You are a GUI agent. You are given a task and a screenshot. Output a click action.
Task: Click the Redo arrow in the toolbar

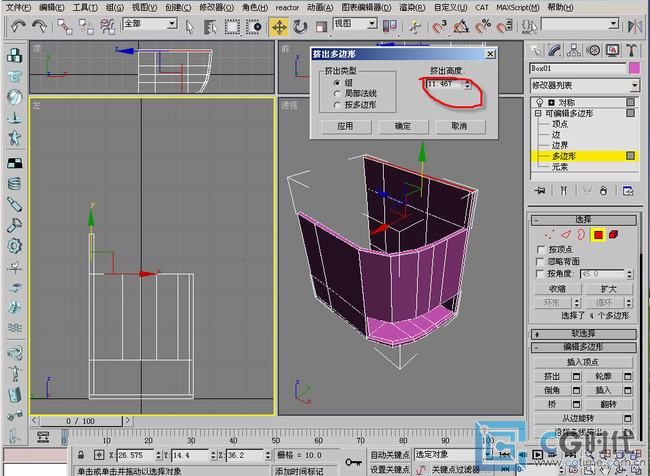click(x=39, y=27)
